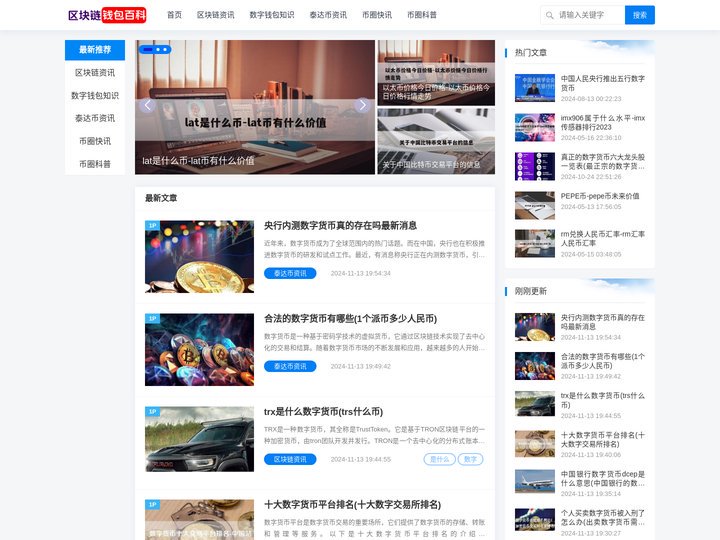Click purple thumbnail beside 六大龙头股 article
Viewport: 720px width, 540px height.
tap(534, 166)
